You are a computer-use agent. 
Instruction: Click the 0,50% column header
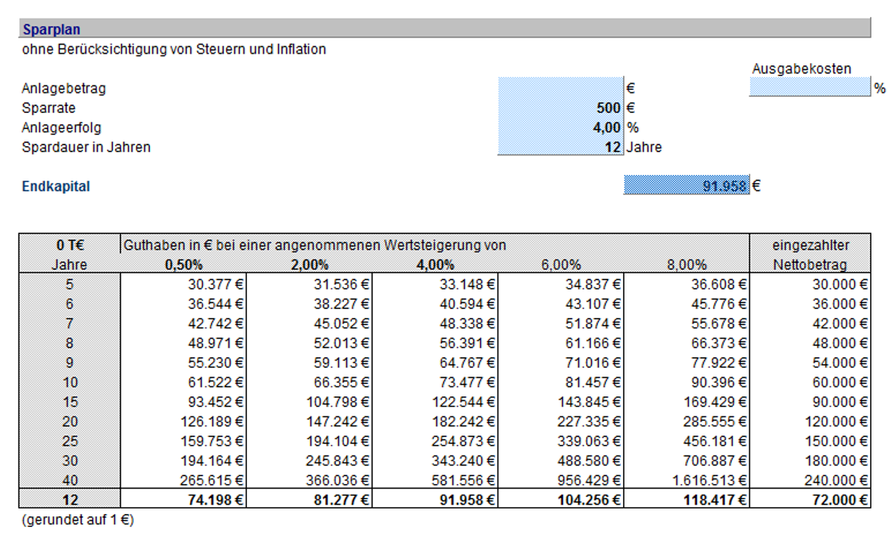tap(184, 265)
